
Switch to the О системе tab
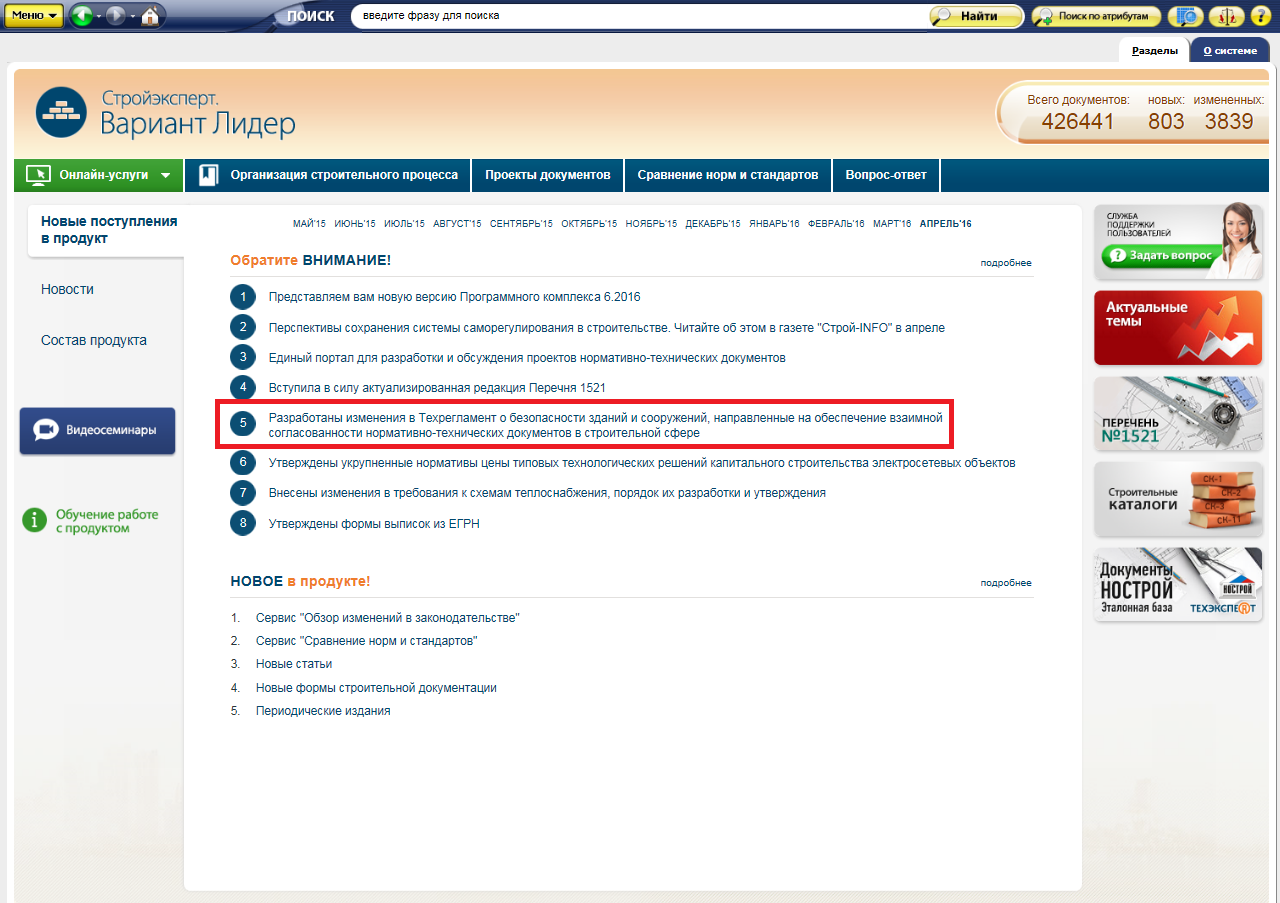[1229, 50]
